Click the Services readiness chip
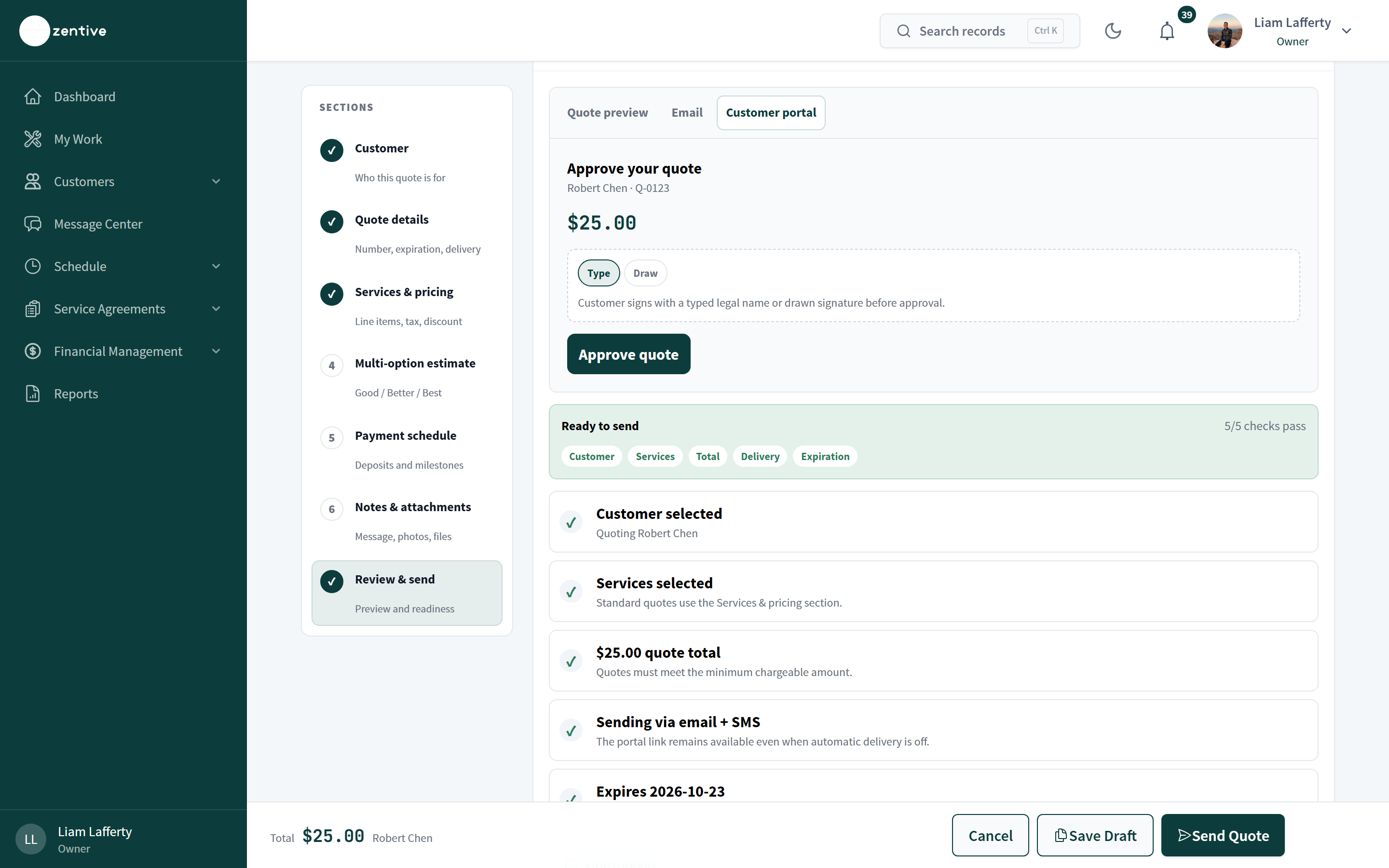The width and height of the screenshot is (1389, 868). [655, 456]
